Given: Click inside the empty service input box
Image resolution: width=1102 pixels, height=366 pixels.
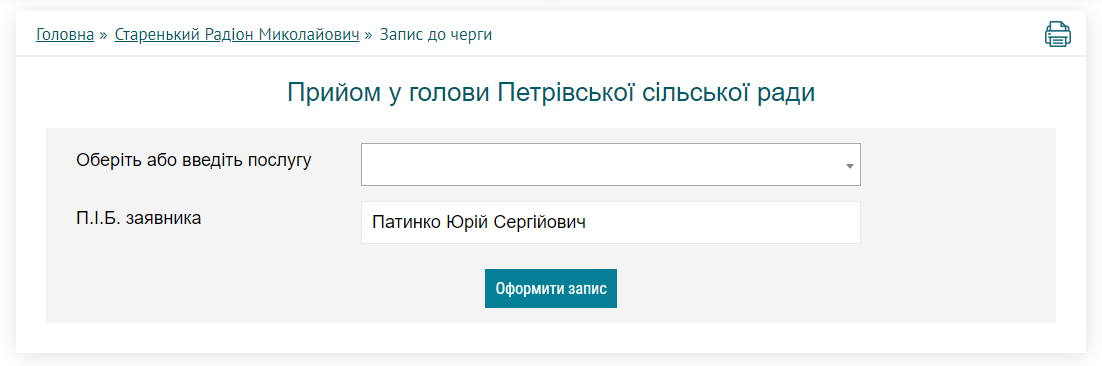Looking at the screenshot, I should (601, 165).
